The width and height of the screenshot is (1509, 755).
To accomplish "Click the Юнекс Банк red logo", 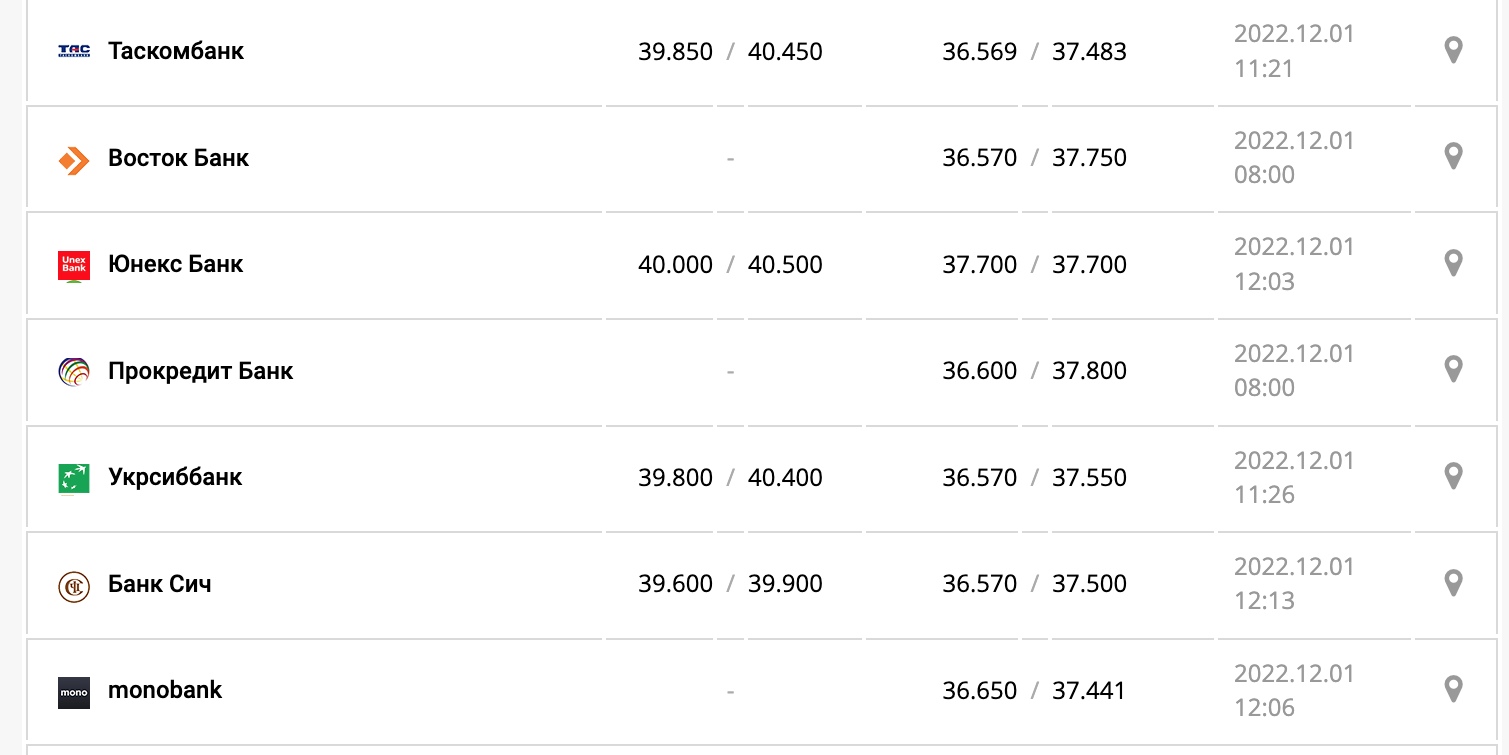I will coord(74,265).
